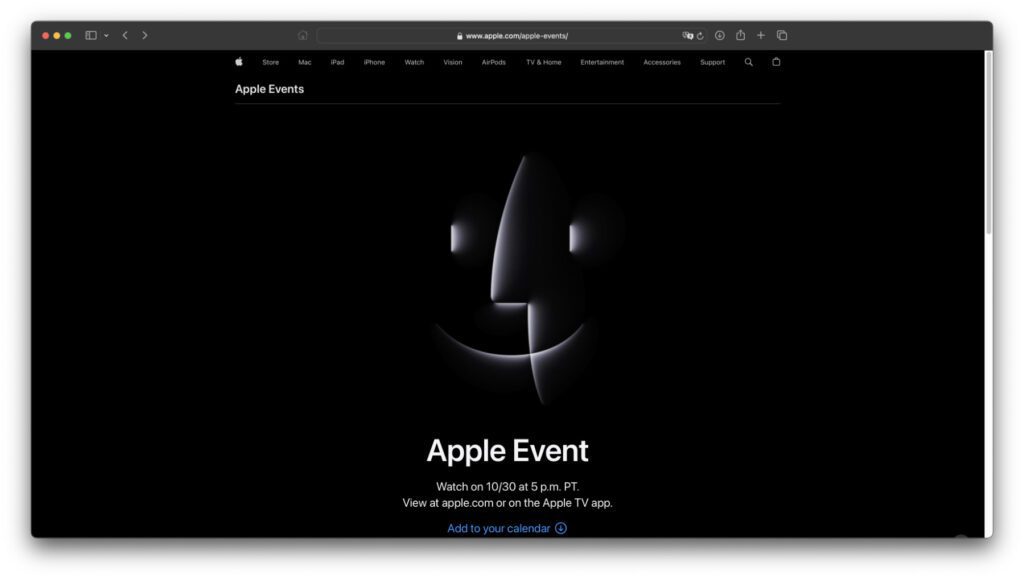Select the Vision menu item

pyautogui.click(x=452, y=62)
